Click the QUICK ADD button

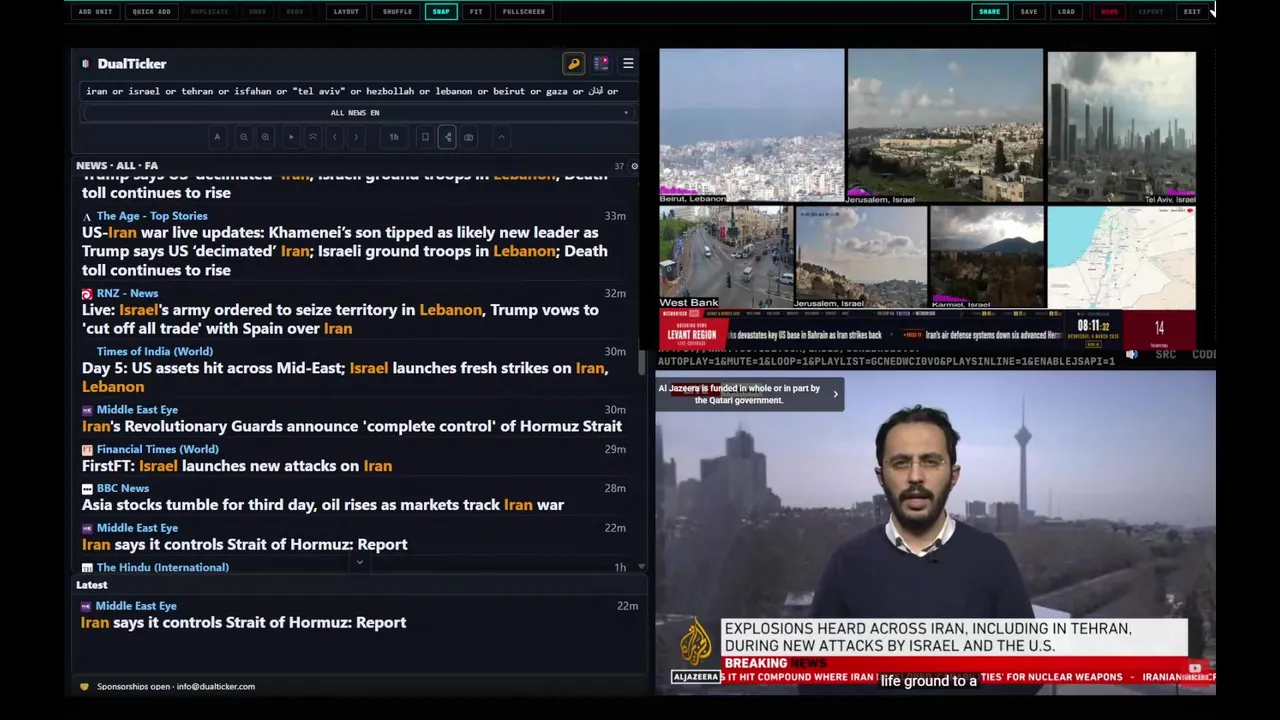point(151,12)
